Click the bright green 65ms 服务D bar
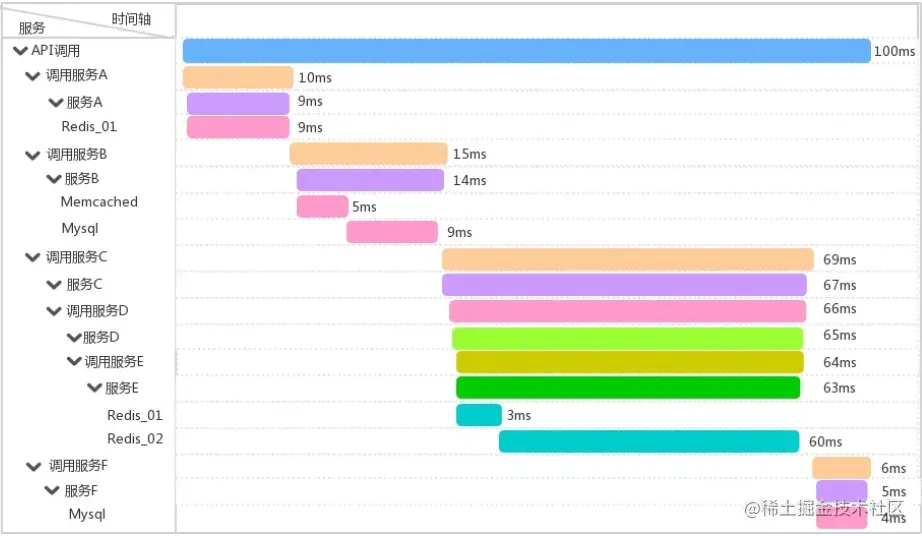The width and height of the screenshot is (922, 536). (627, 339)
